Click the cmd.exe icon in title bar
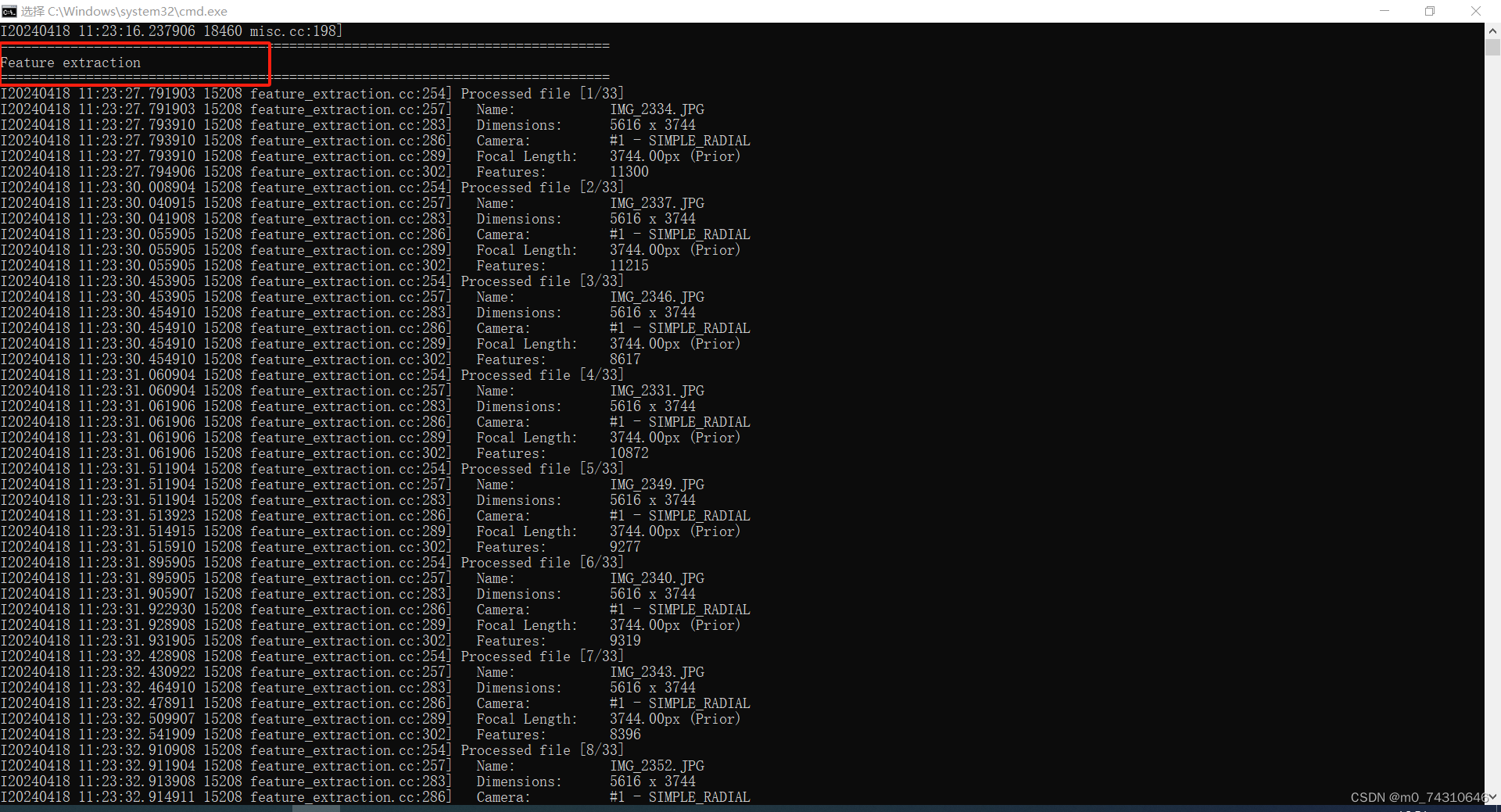1501x812 pixels. coord(9,11)
